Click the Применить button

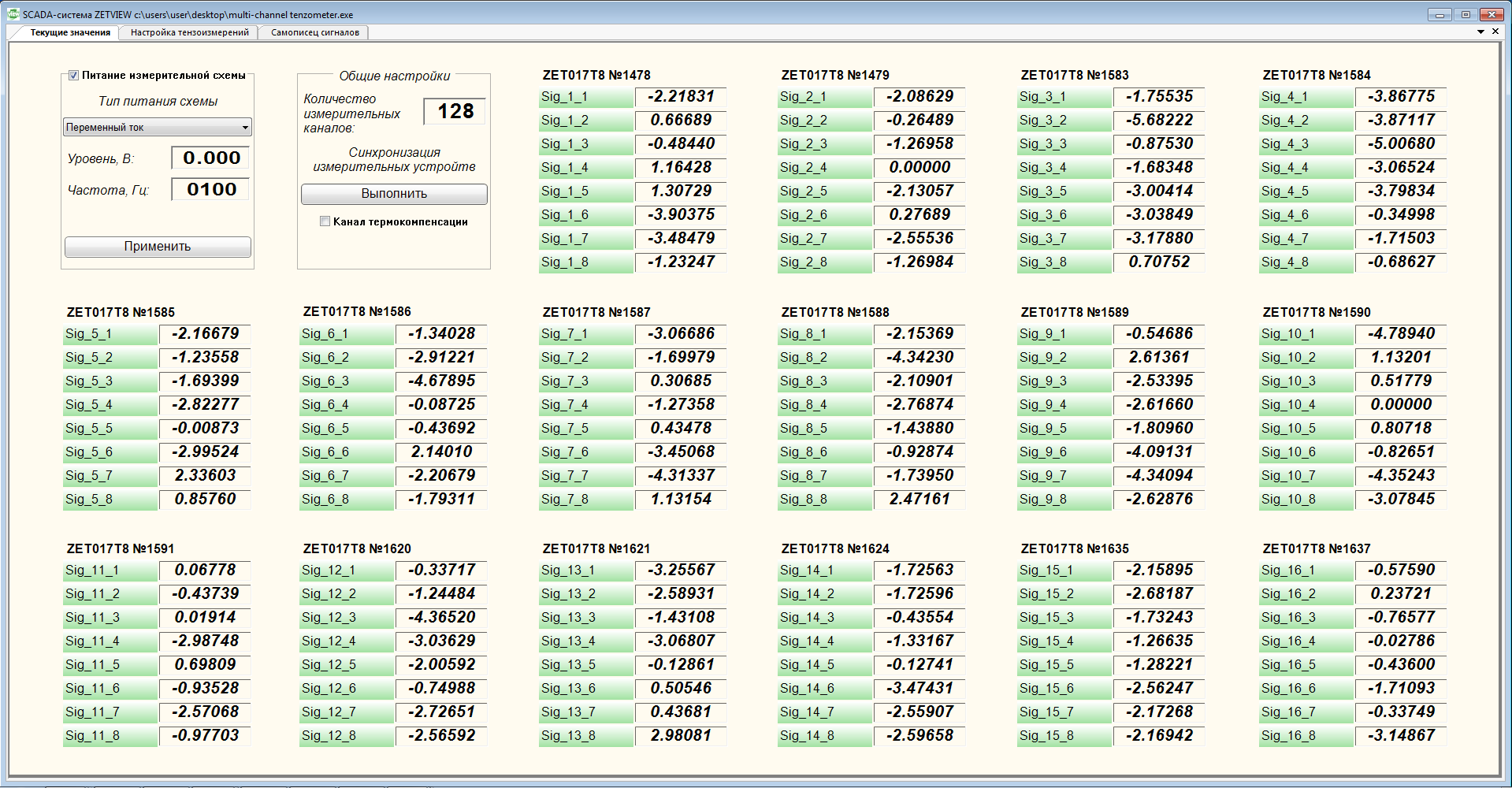coord(158,247)
